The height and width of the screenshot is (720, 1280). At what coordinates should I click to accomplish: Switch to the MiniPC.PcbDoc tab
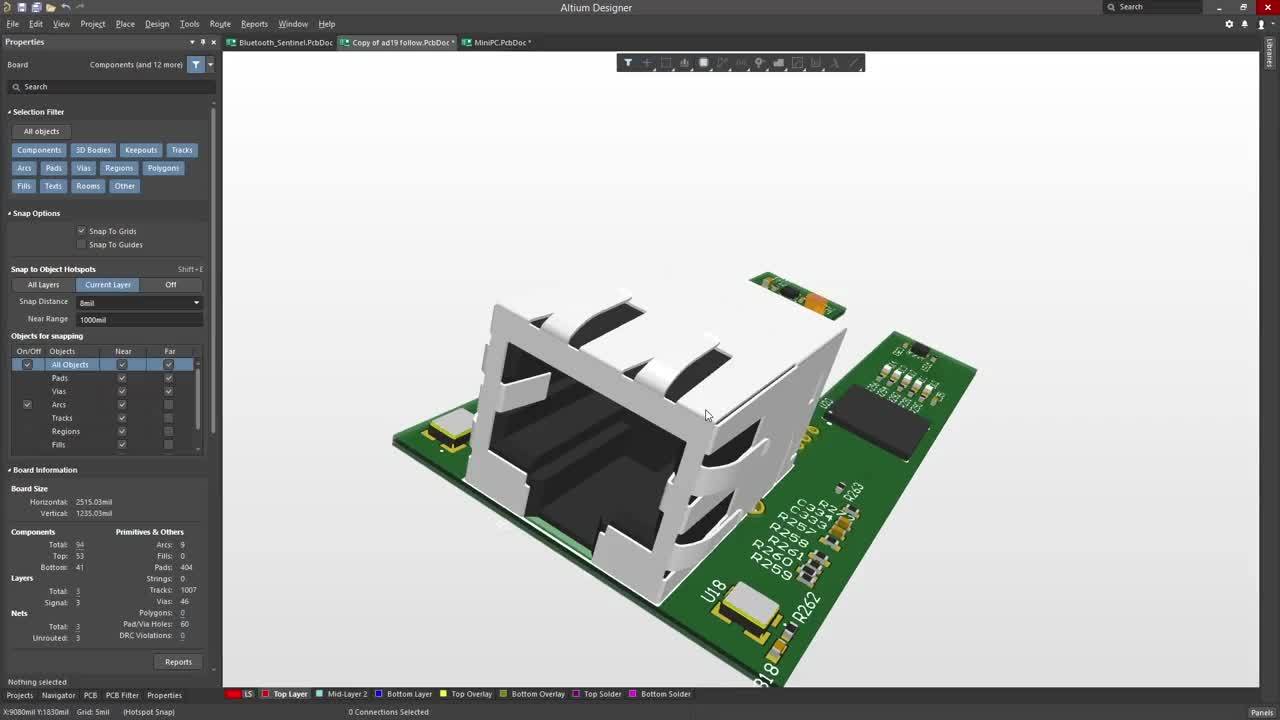[x=500, y=43]
